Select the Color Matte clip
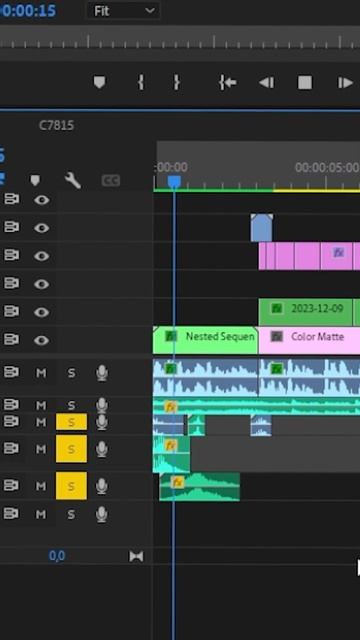The image size is (360, 640). pos(309,340)
